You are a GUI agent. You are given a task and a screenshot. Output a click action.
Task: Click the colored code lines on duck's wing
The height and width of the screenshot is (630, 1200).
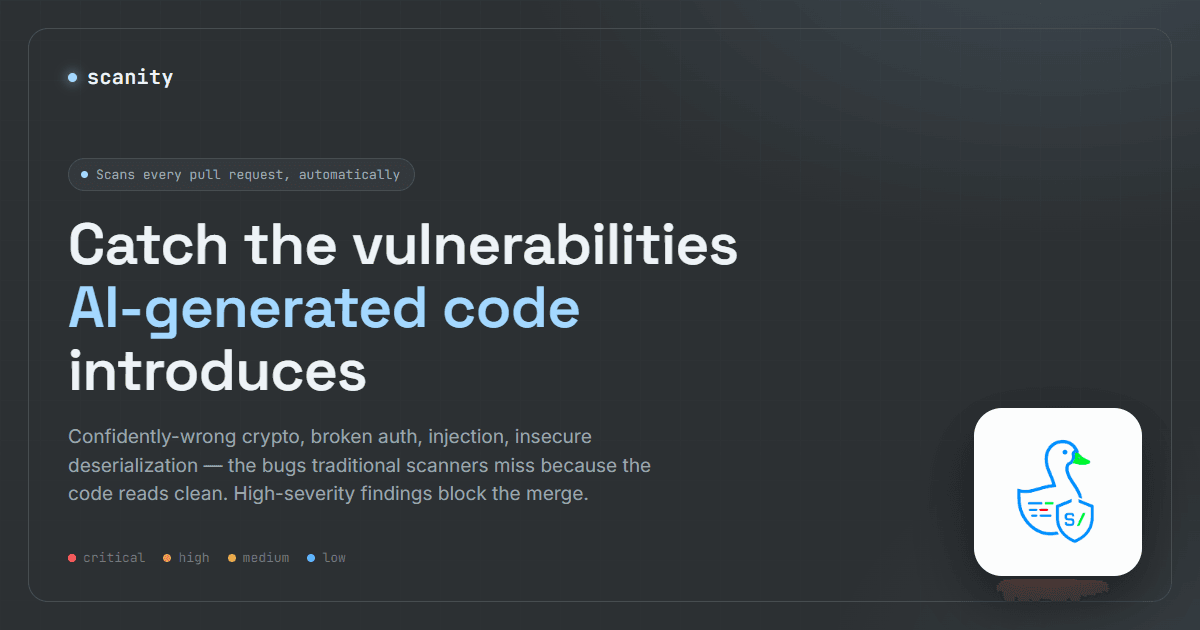[1040, 509]
